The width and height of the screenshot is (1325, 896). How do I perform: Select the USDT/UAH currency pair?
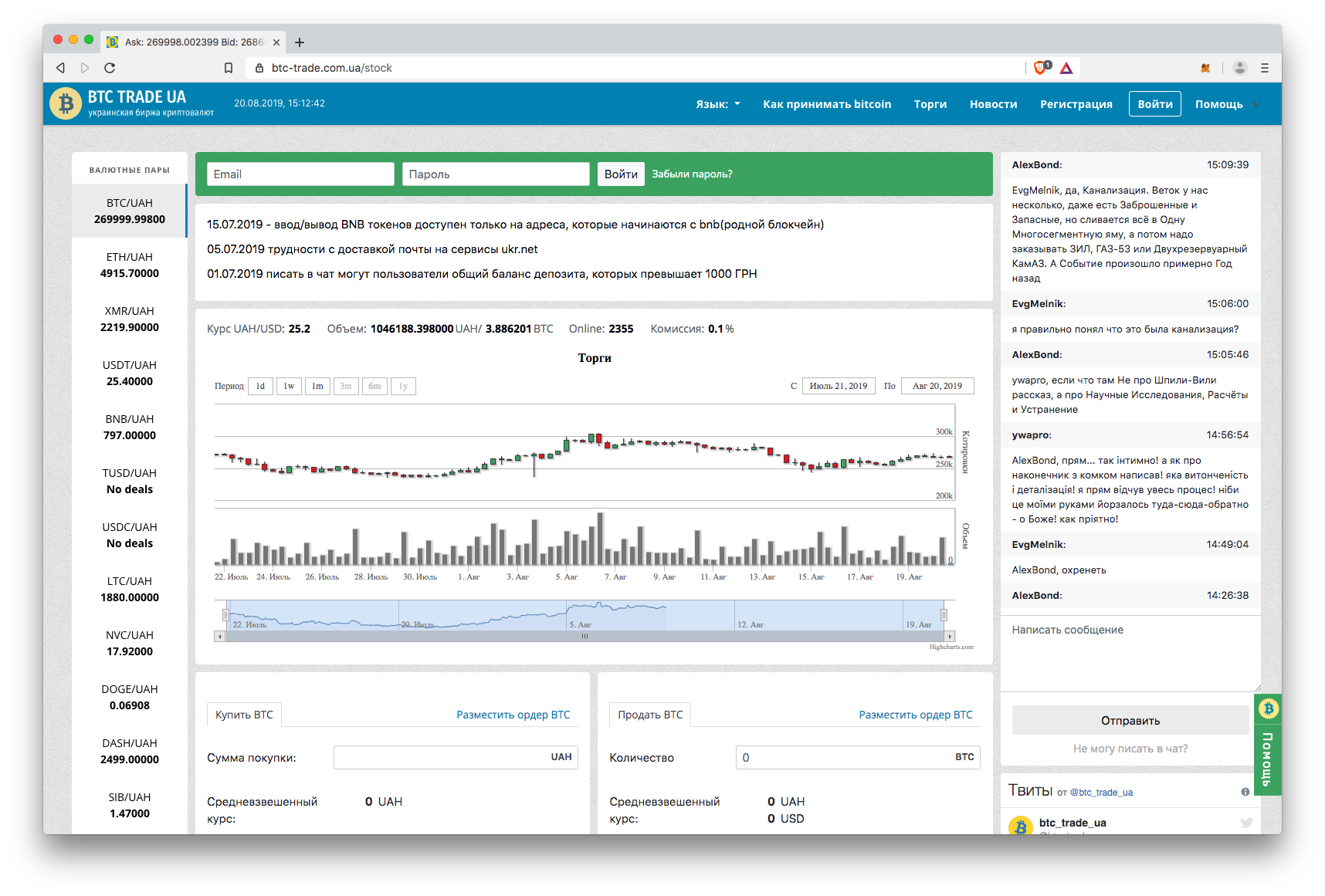[130, 373]
